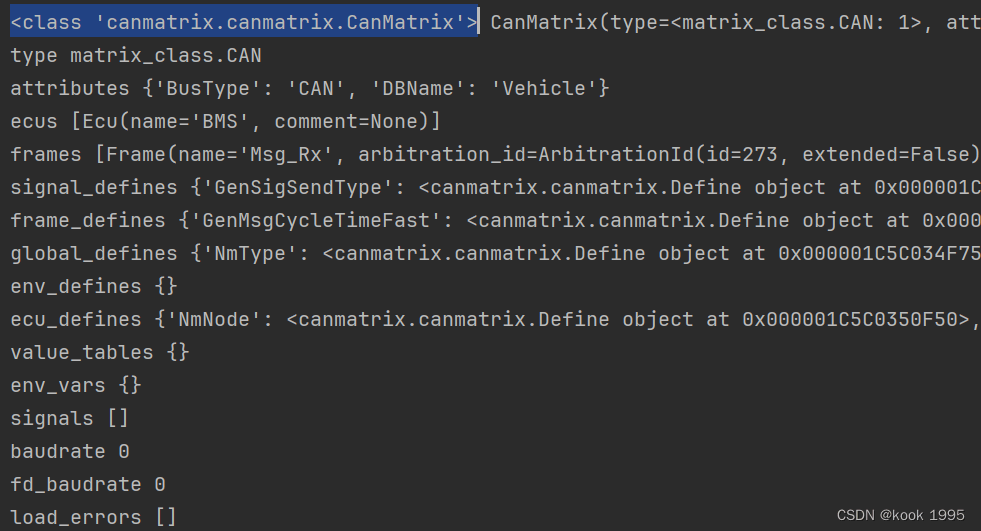Click the env_defines empty dict line
Viewport: 981px width, 531px height.
94,286
